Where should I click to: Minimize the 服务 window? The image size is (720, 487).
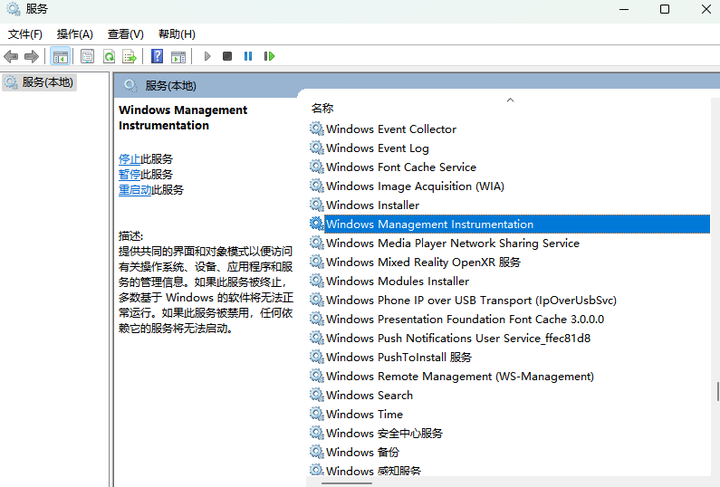(x=624, y=10)
